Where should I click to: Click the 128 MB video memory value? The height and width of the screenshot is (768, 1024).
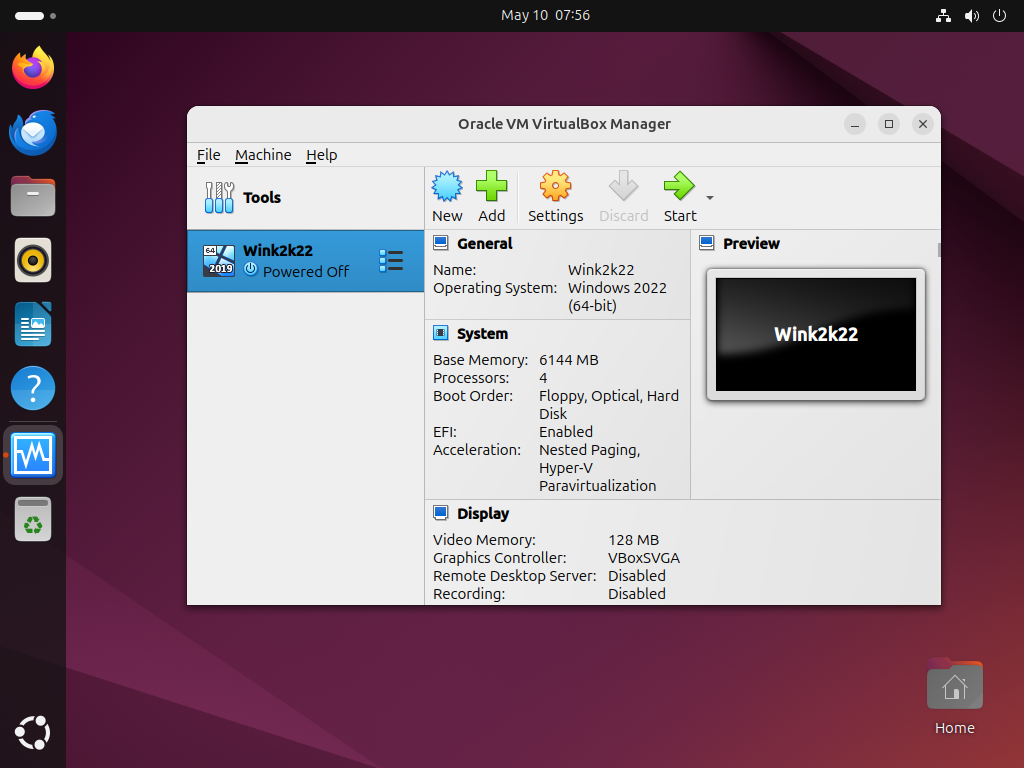(x=633, y=540)
